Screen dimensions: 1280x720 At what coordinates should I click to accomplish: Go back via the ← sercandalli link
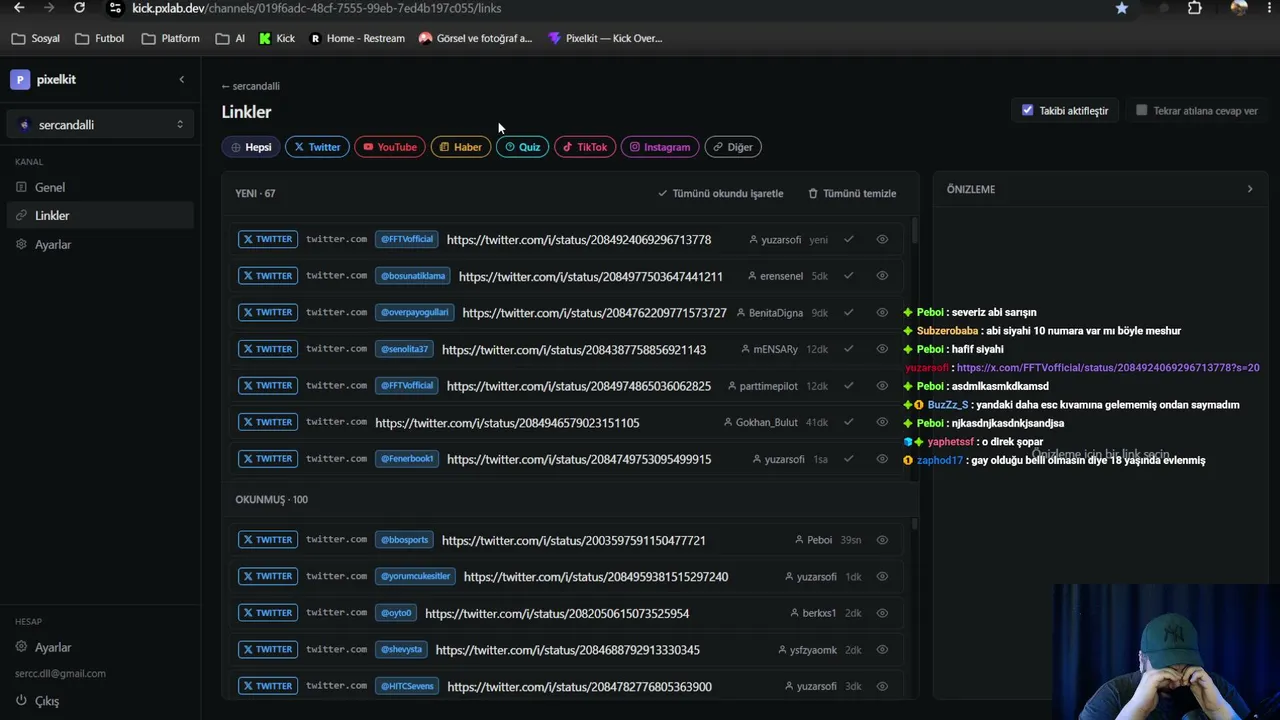click(x=251, y=86)
